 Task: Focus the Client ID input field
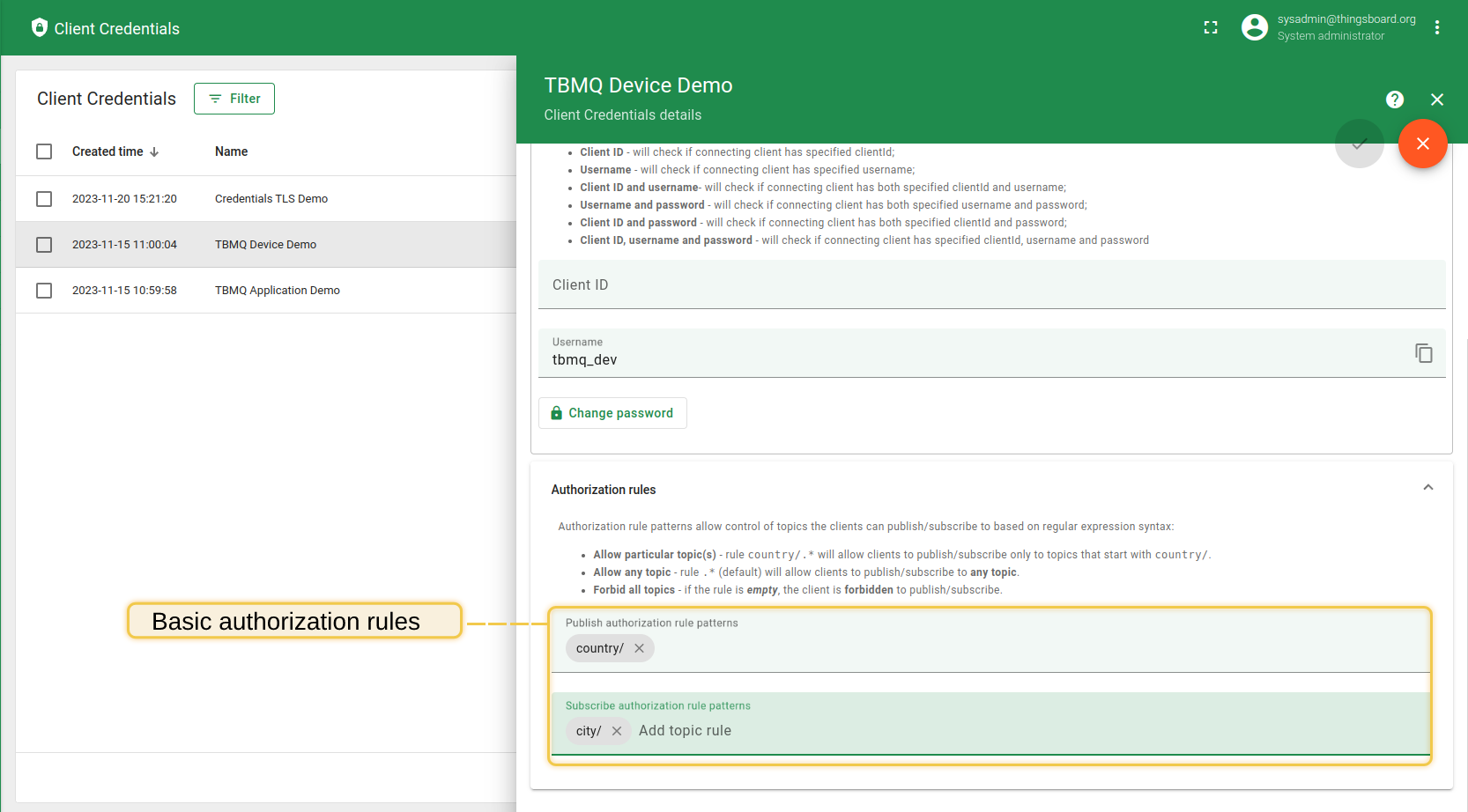pos(991,285)
